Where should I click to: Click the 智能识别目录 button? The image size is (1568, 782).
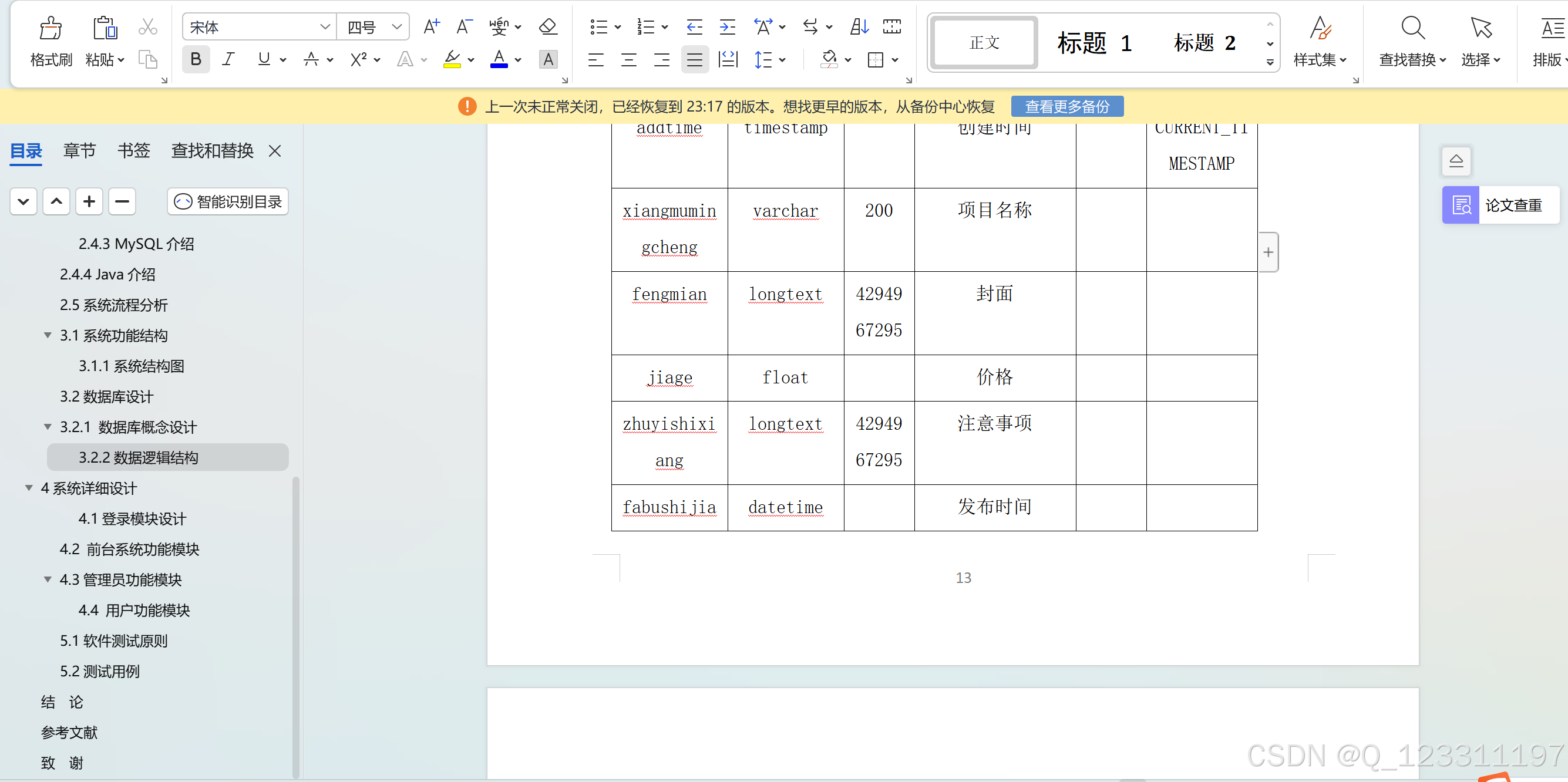click(228, 201)
